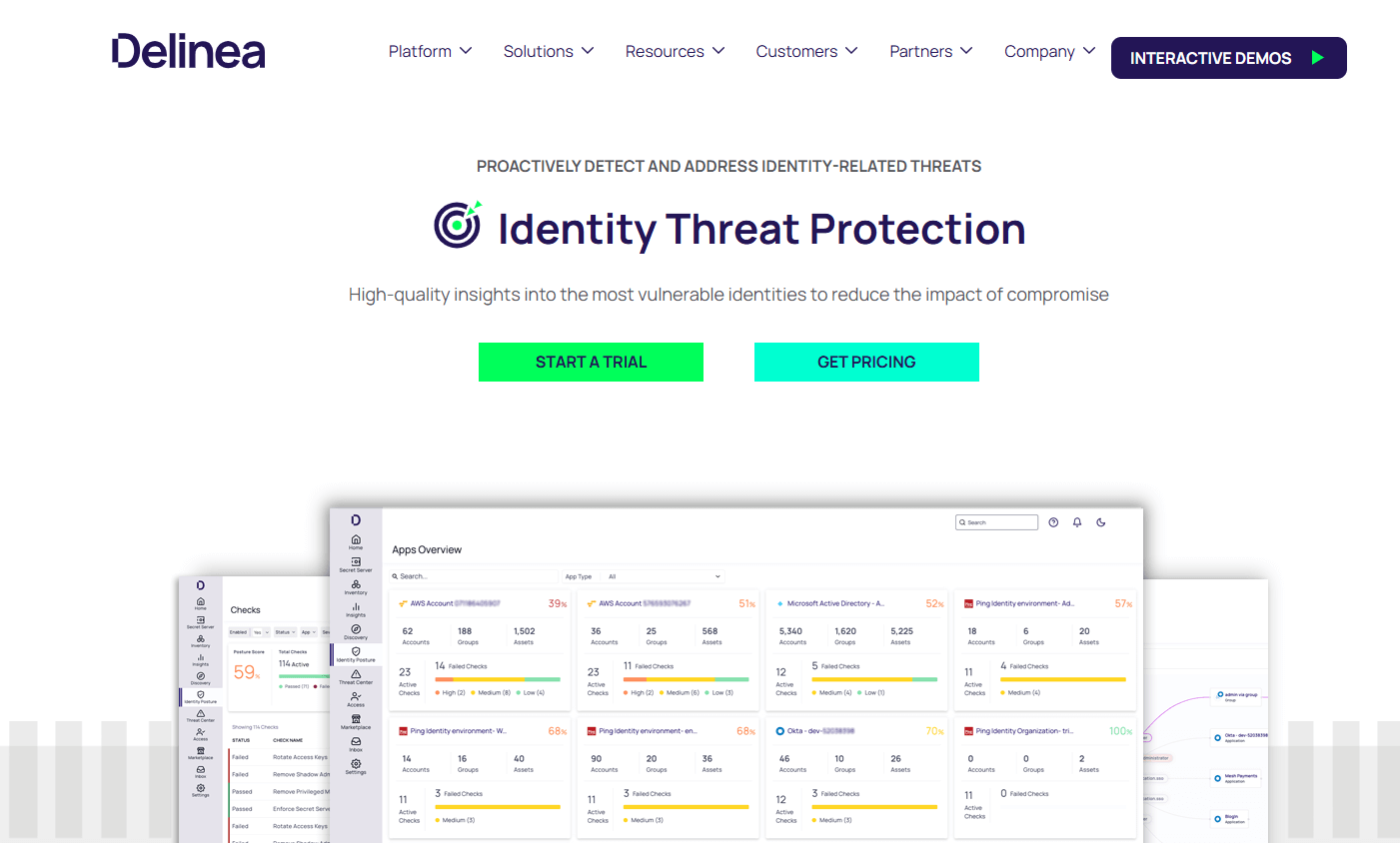Click into the Apps Overview search field
The image size is (1400, 843).
click(475, 576)
